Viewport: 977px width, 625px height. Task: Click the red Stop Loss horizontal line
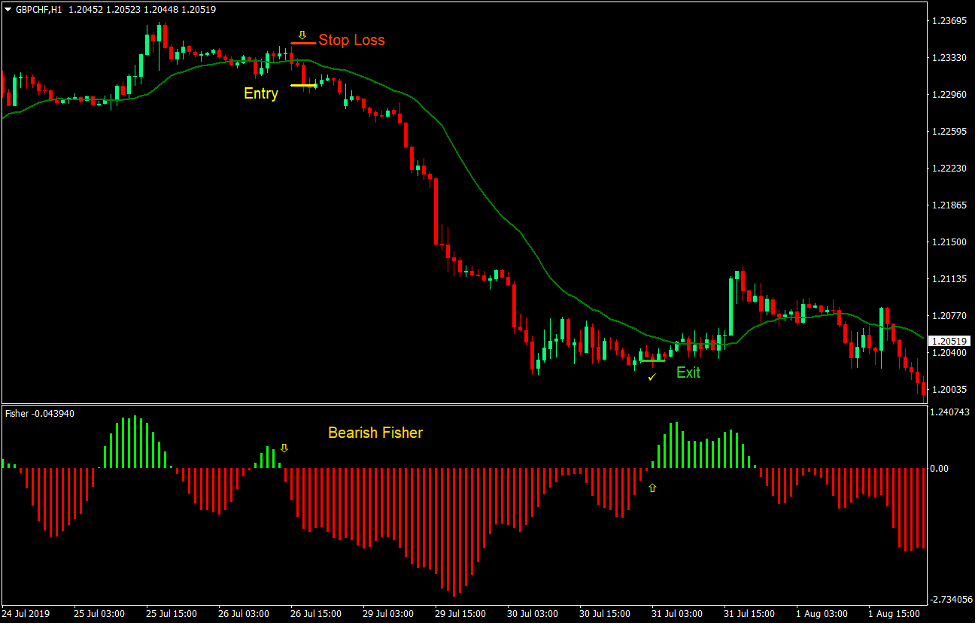coord(302,45)
